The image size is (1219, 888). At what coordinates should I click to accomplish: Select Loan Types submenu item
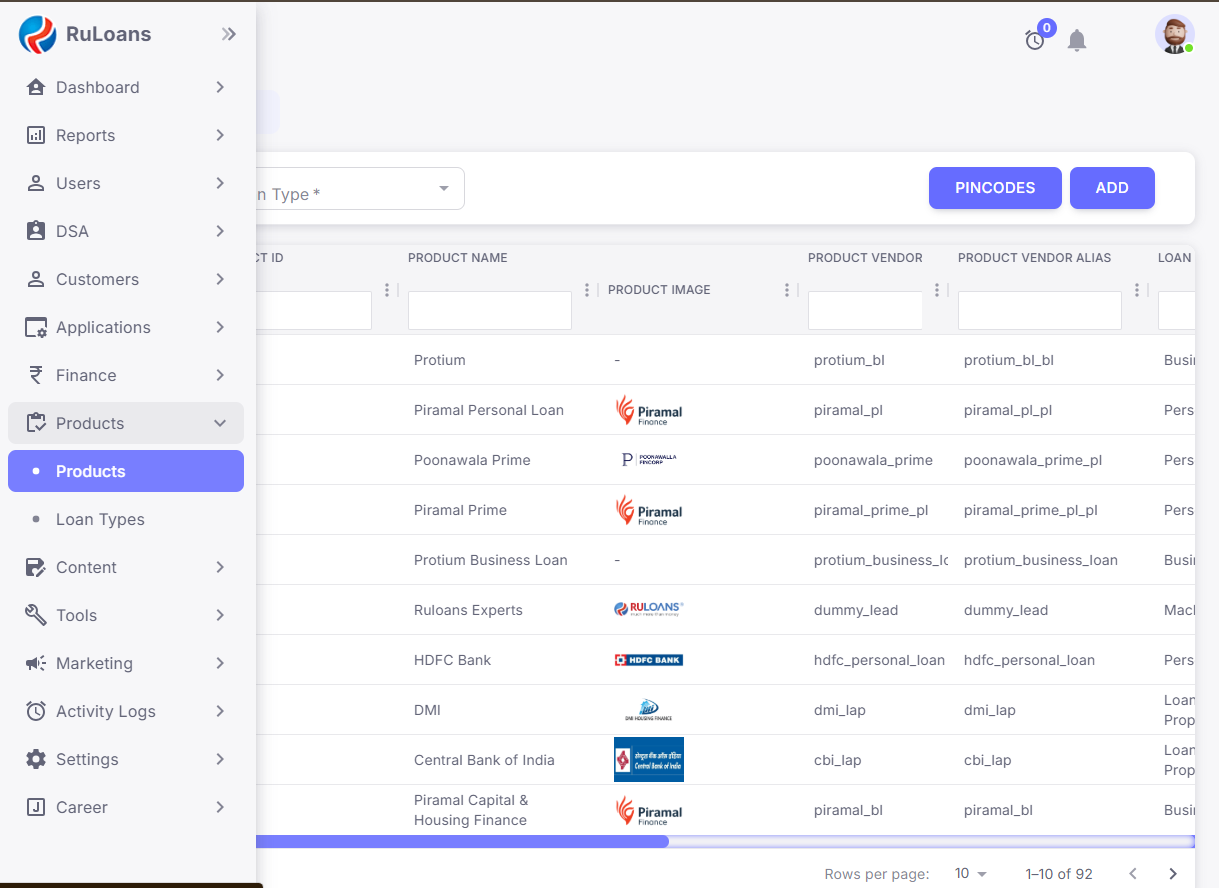100,519
